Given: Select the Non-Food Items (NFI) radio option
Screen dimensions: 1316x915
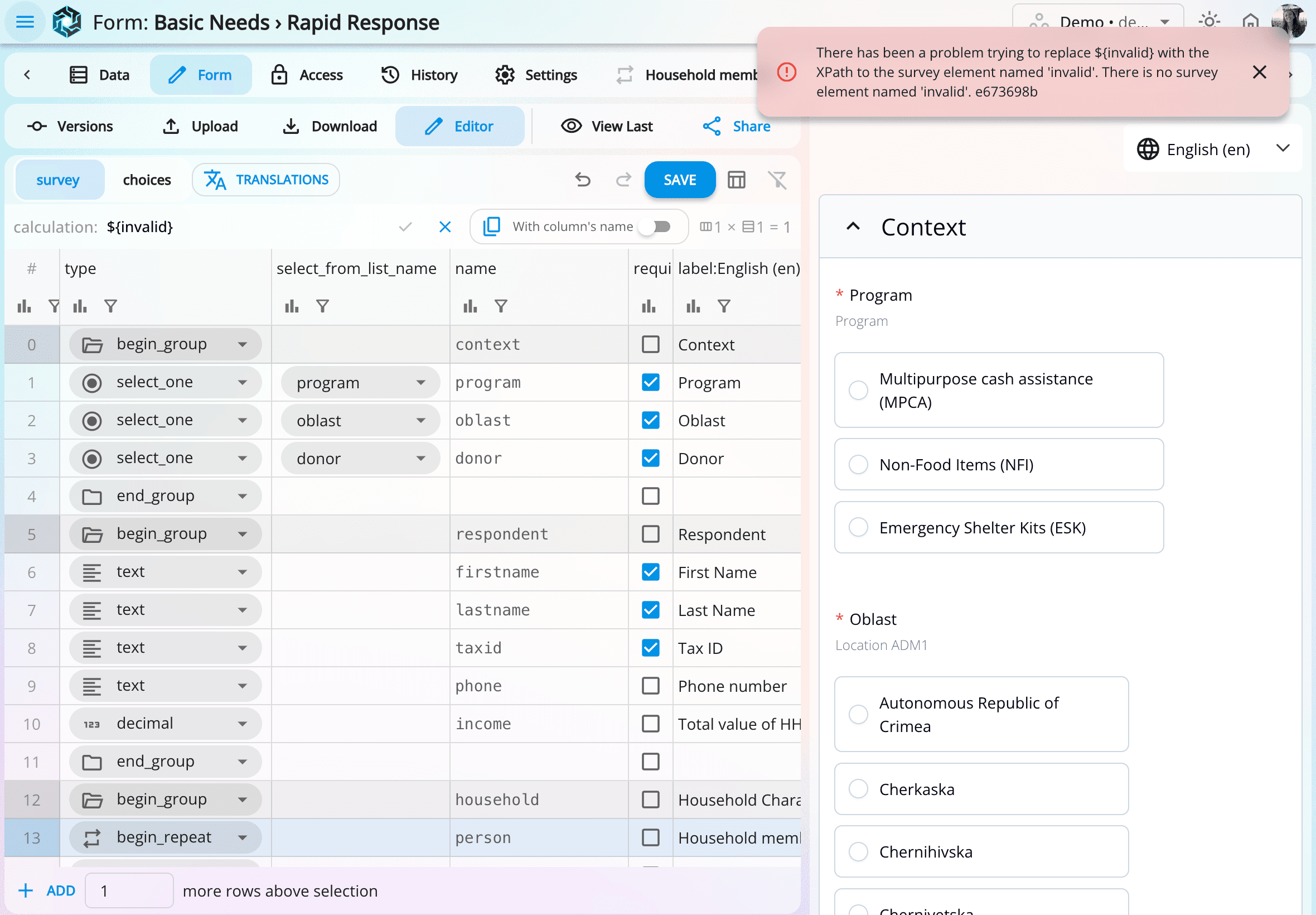Looking at the screenshot, I should 858,464.
